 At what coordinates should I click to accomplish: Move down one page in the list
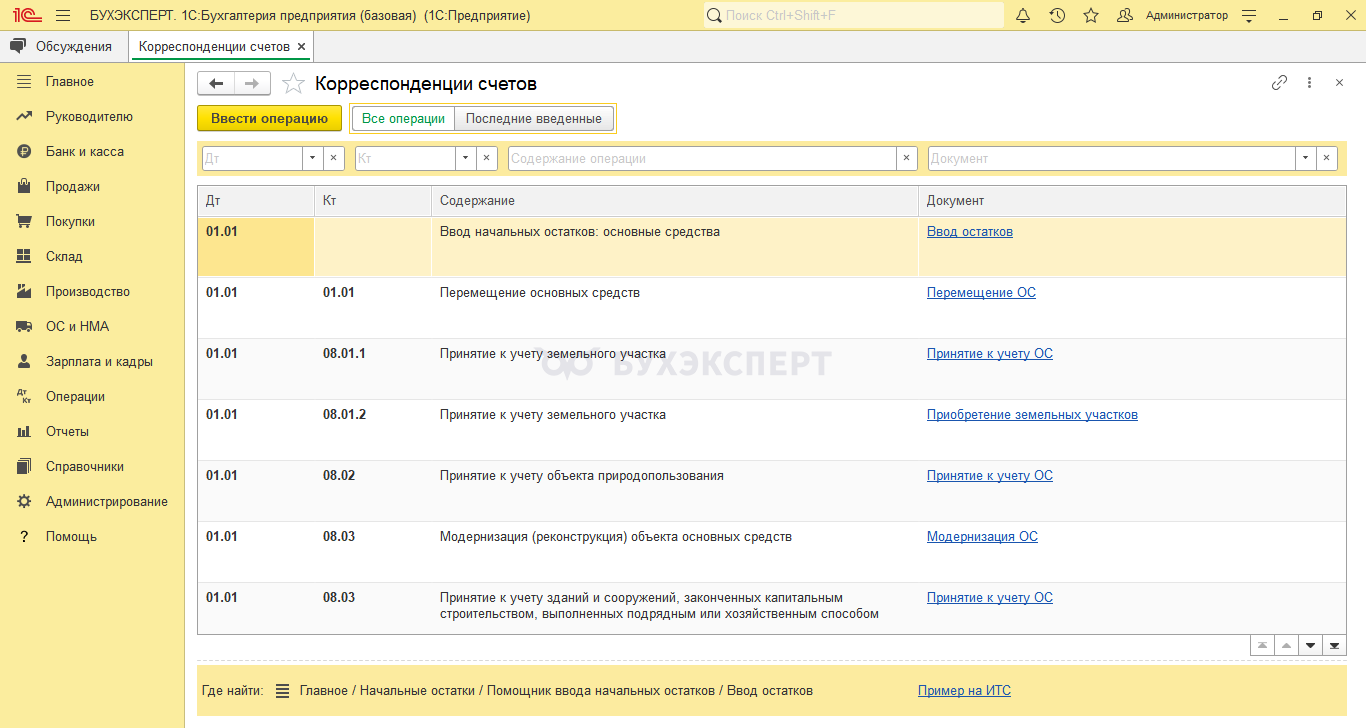click(1311, 645)
